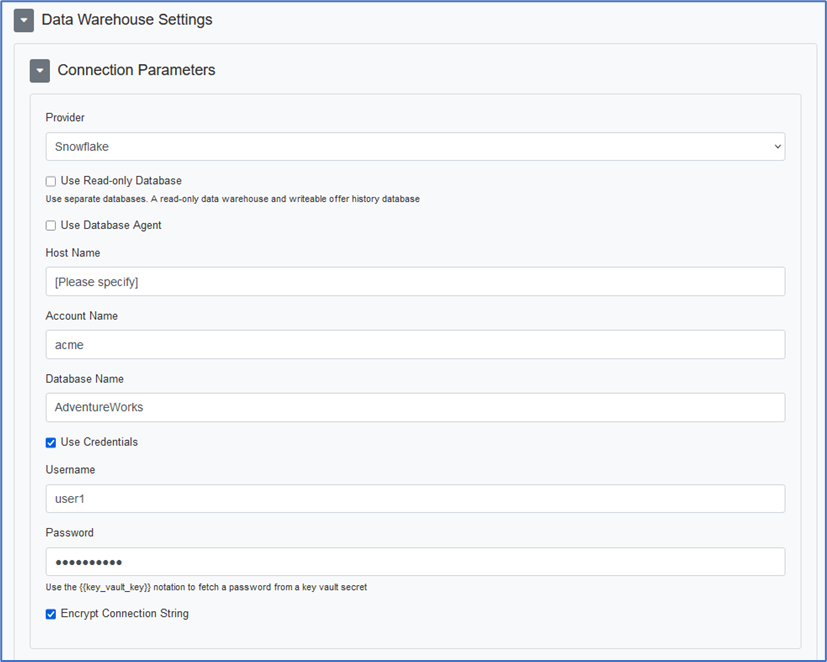Viewport: 827px width, 662px height.
Task: Click the Provider field label
Action: pyautogui.click(x=65, y=118)
